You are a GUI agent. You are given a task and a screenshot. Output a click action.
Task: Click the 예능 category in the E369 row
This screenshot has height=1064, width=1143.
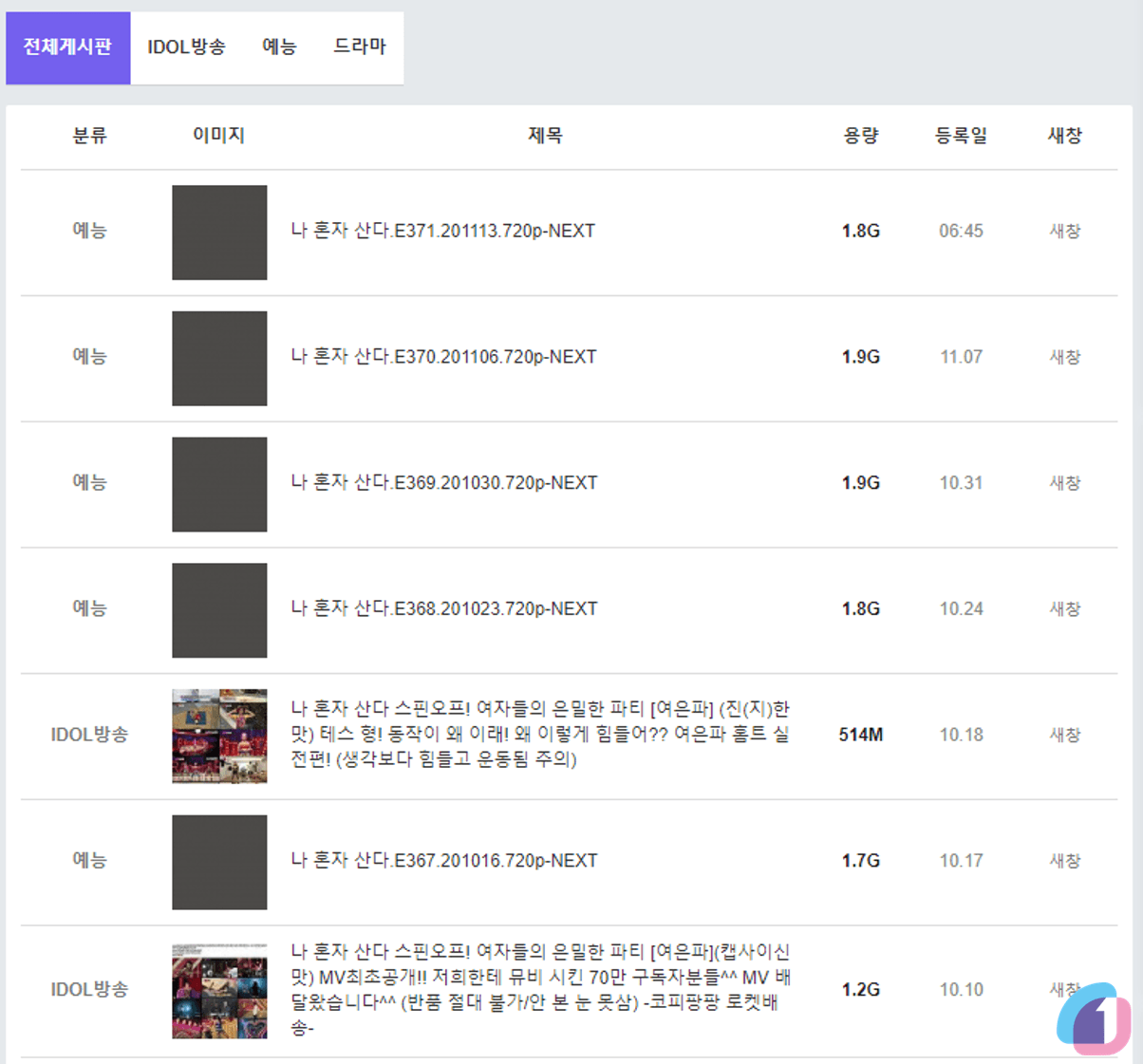89,483
